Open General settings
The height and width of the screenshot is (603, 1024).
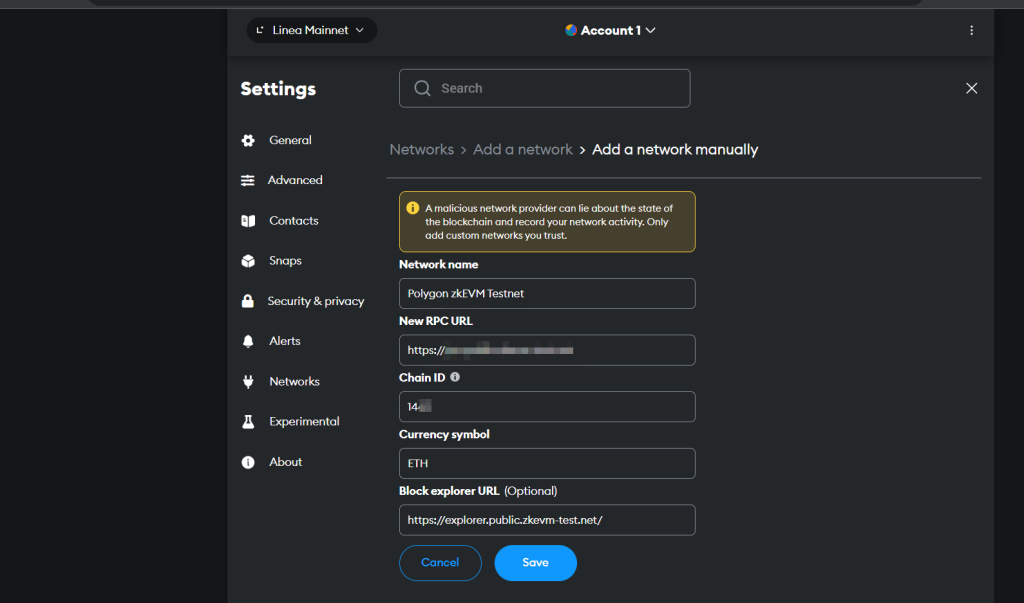(290, 140)
